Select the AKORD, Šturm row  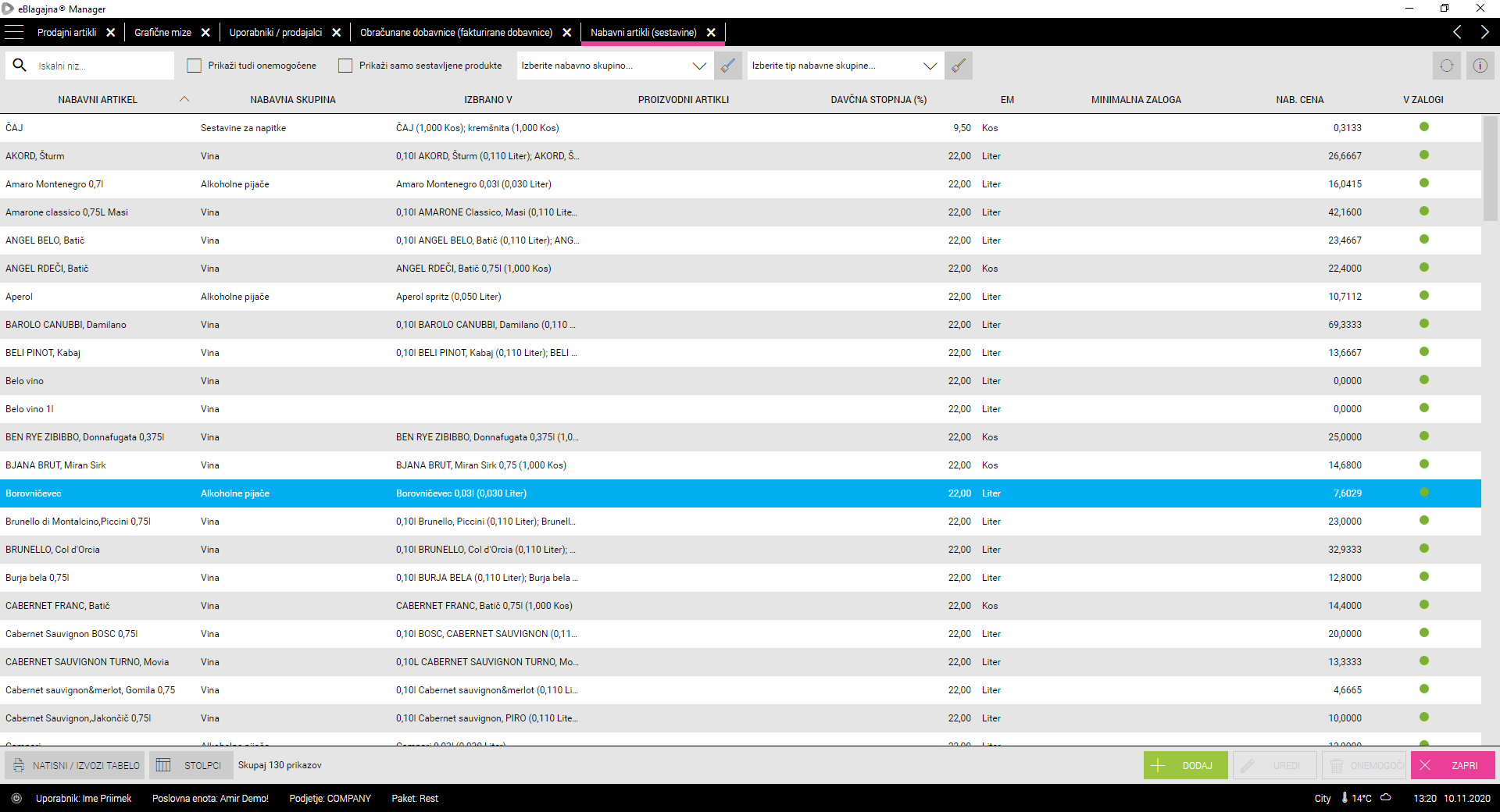click(x=741, y=156)
